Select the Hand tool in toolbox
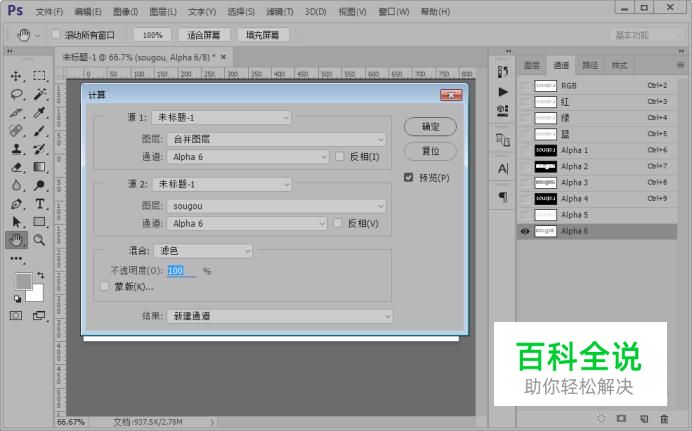 16,240
